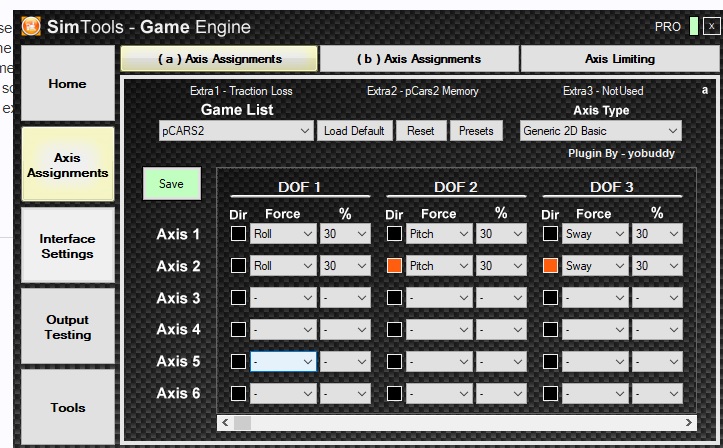723x448 pixels.
Task: Open Axis 1 DOF 1 Roll force dropdown
Action: click(x=283, y=234)
